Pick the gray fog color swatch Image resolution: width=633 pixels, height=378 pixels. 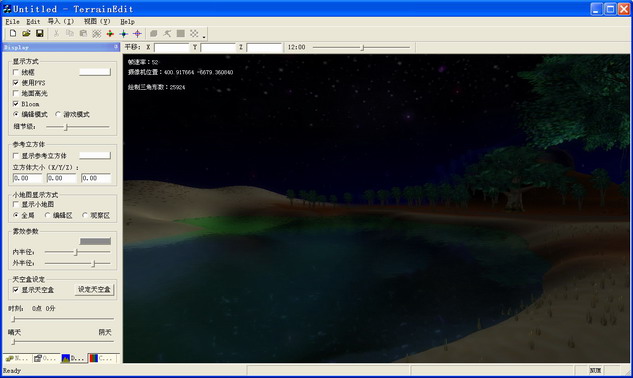pyautogui.click(x=95, y=242)
